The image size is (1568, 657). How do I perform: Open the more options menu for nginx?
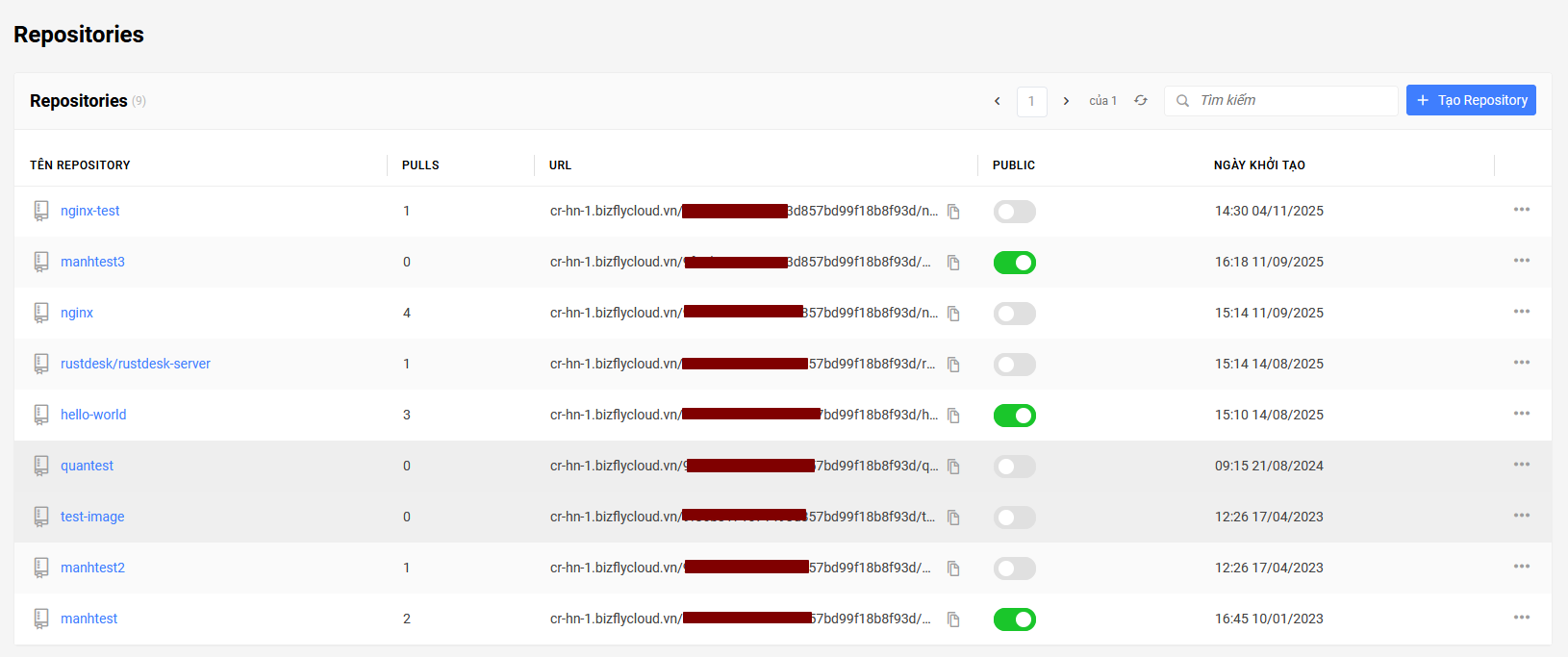[x=1521, y=312]
